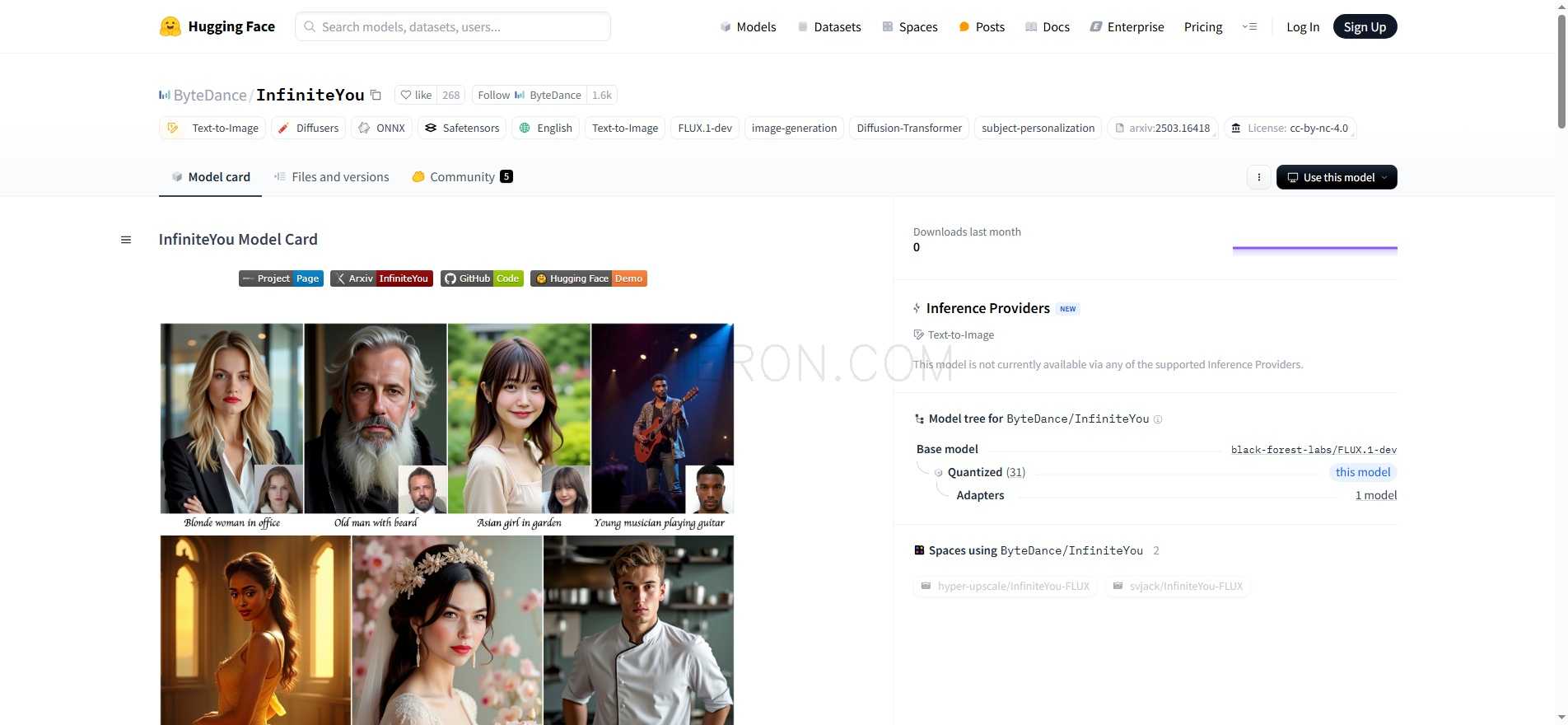The image size is (1568, 725).
Task: Select the Diffusion-Transformer tag
Action: (909, 128)
